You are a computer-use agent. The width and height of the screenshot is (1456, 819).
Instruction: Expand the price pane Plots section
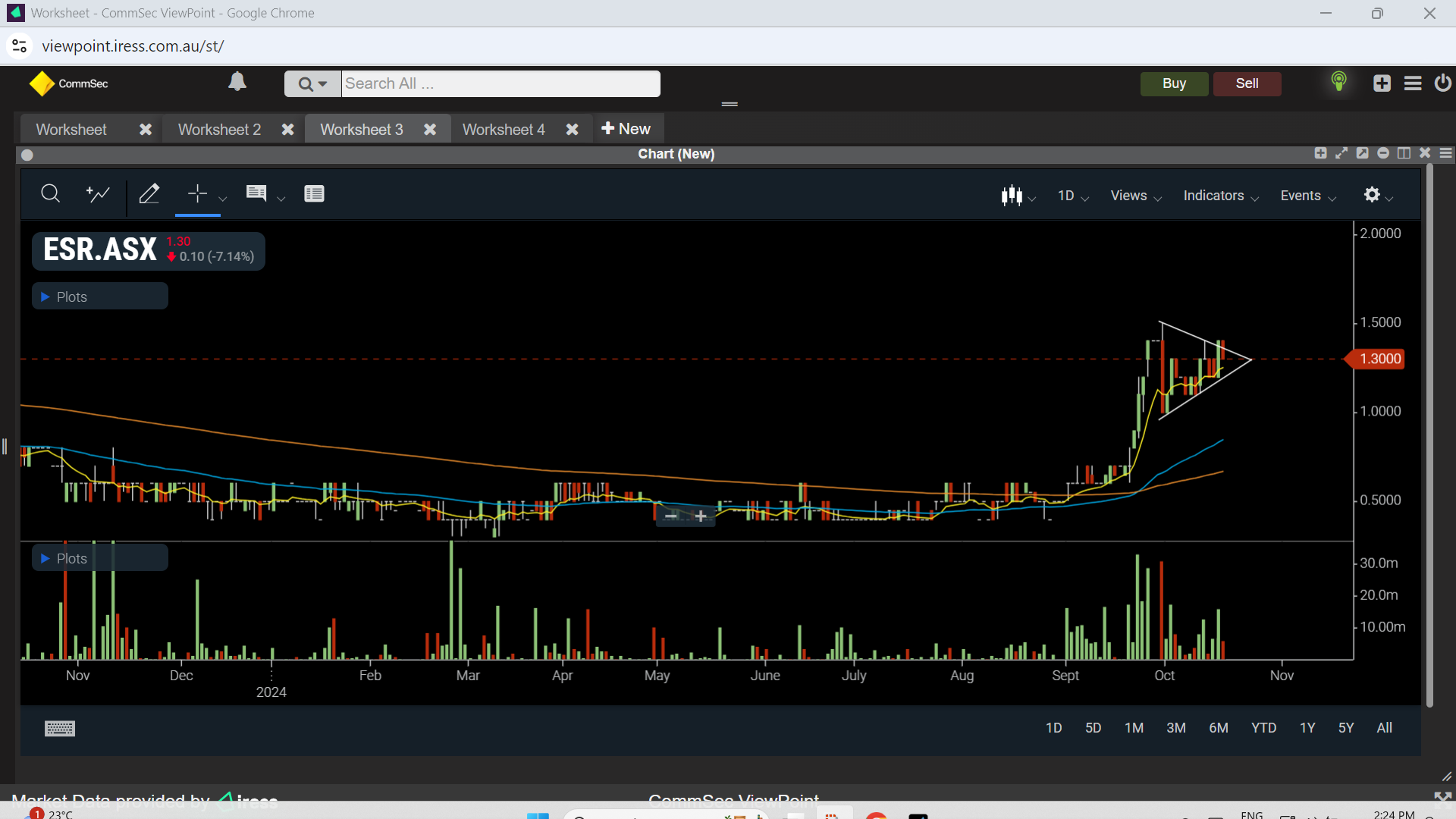click(99, 297)
